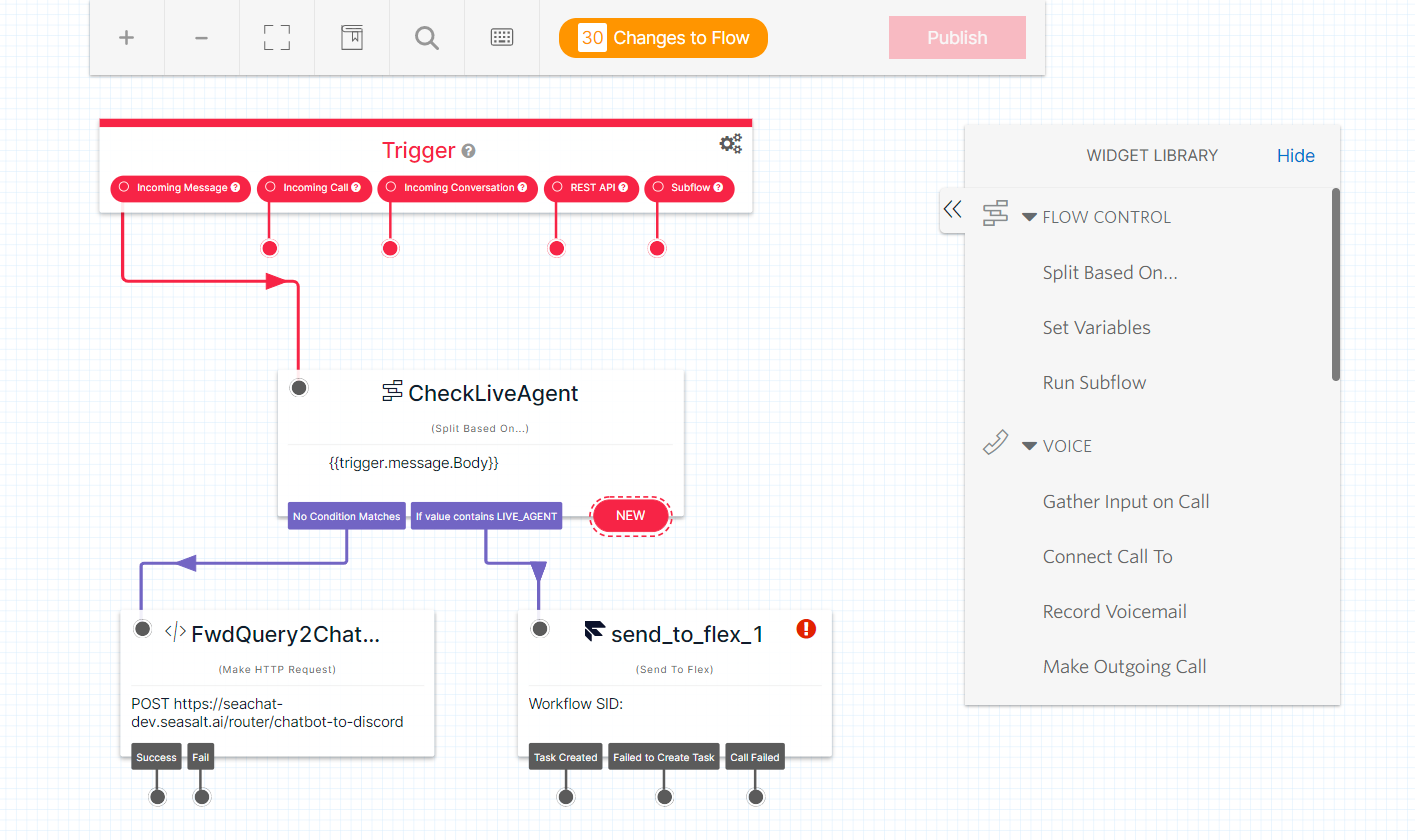Open keyboard shortcuts icon in toolbar
Viewport: 1415px width, 840px height.
click(502, 37)
